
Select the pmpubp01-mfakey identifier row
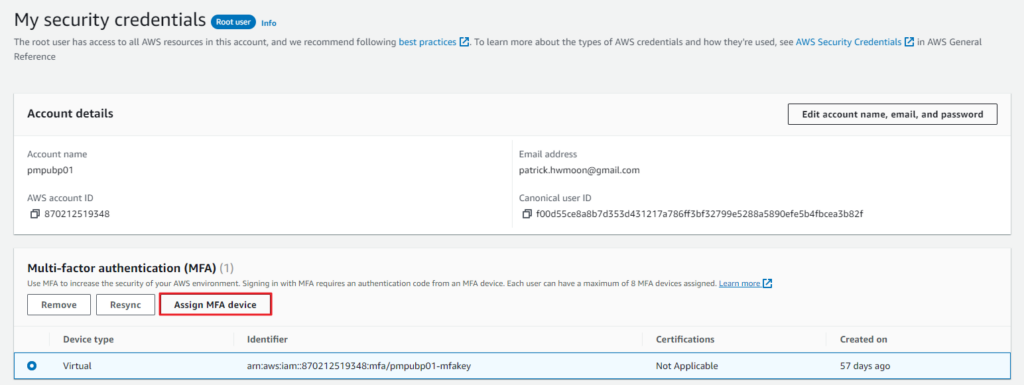point(512,366)
